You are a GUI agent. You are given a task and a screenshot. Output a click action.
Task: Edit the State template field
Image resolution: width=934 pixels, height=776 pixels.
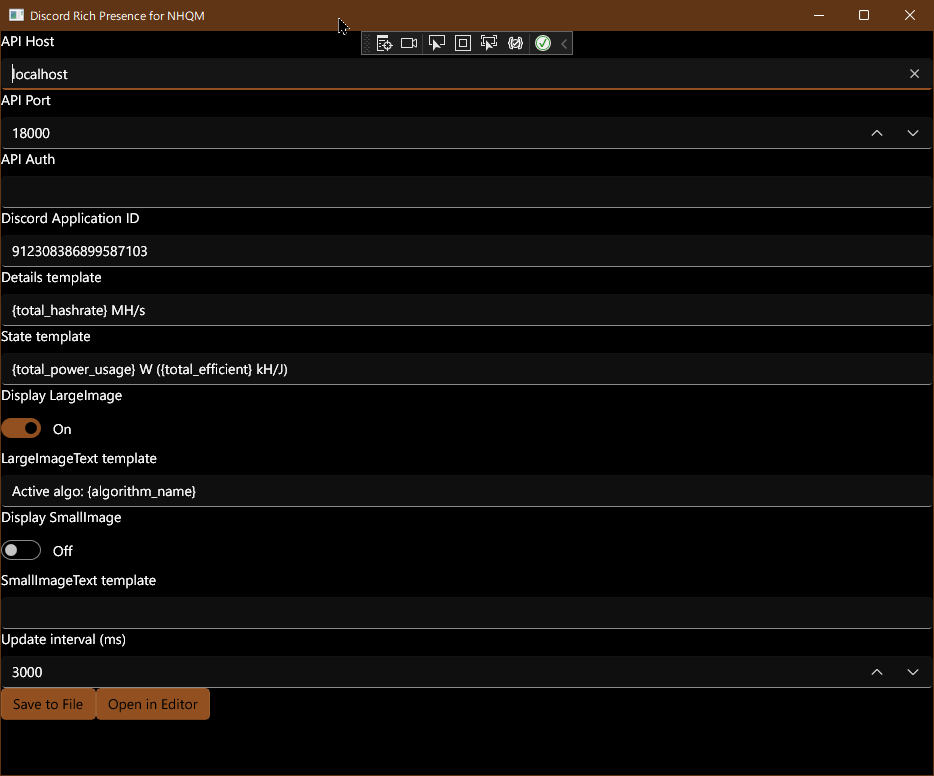[x=466, y=369]
